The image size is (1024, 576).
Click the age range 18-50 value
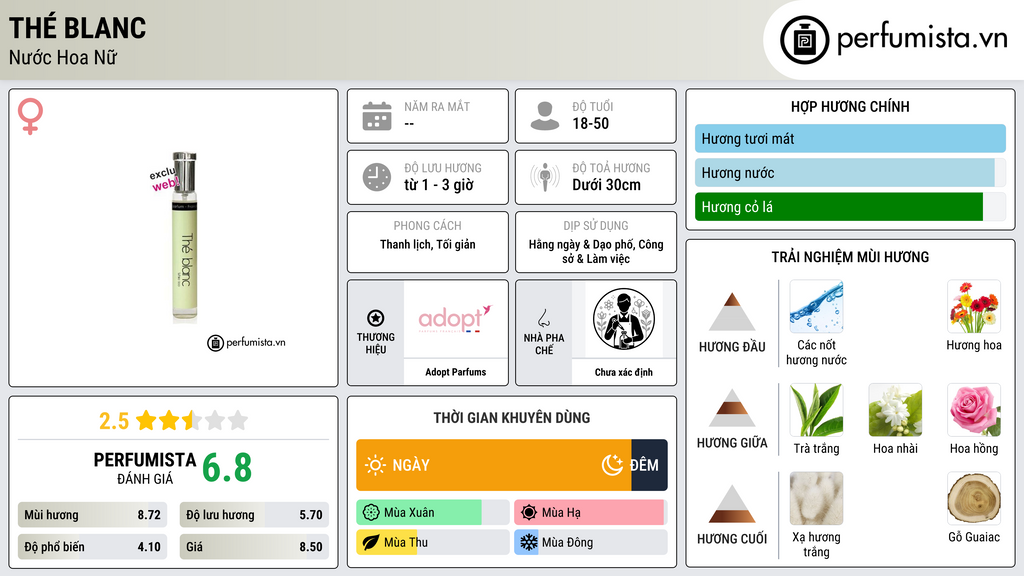(590, 123)
